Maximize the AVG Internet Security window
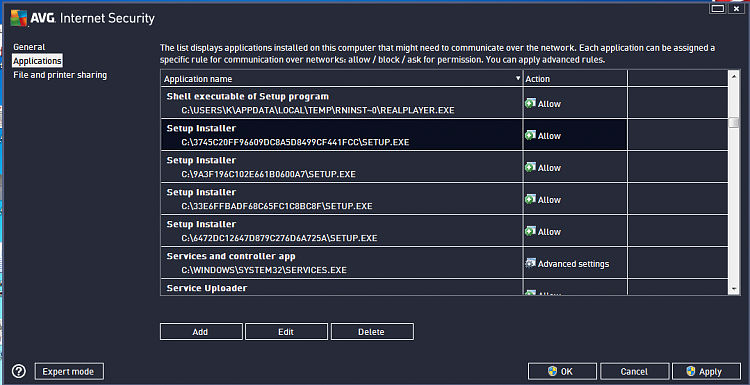 pyautogui.click(x=717, y=8)
